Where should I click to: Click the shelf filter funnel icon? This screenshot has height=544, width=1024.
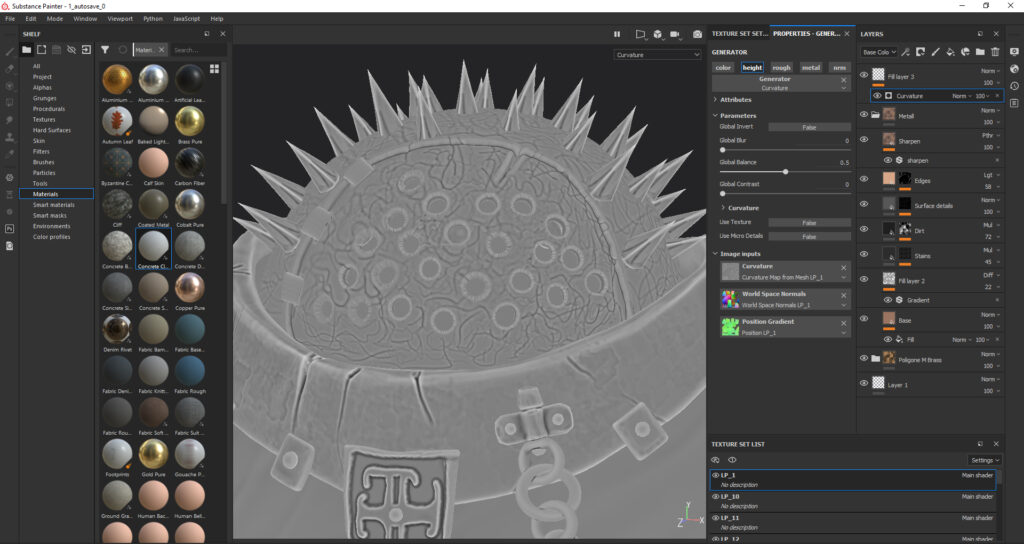[x=105, y=49]
